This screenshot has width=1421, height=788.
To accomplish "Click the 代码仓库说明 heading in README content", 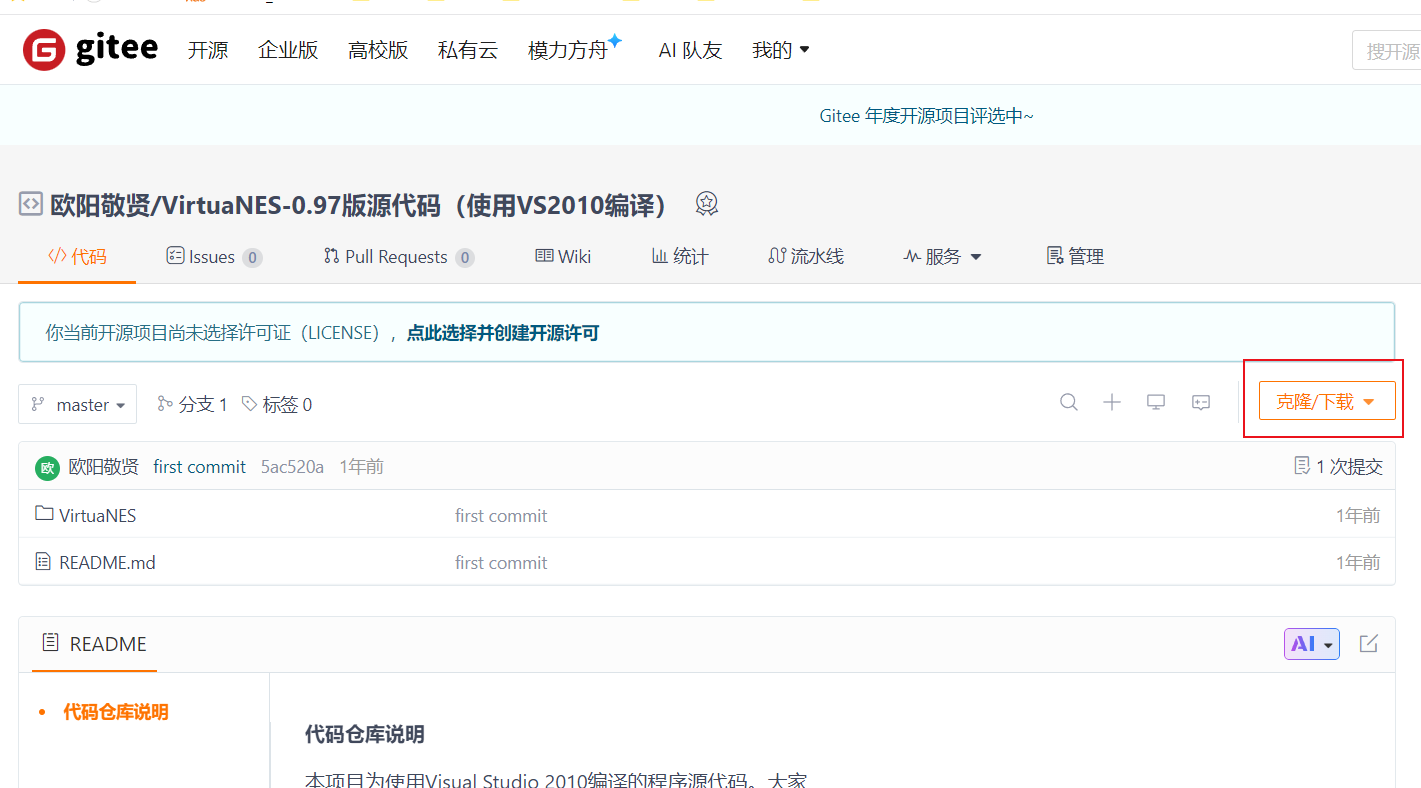I will click(x=365, y=735).
